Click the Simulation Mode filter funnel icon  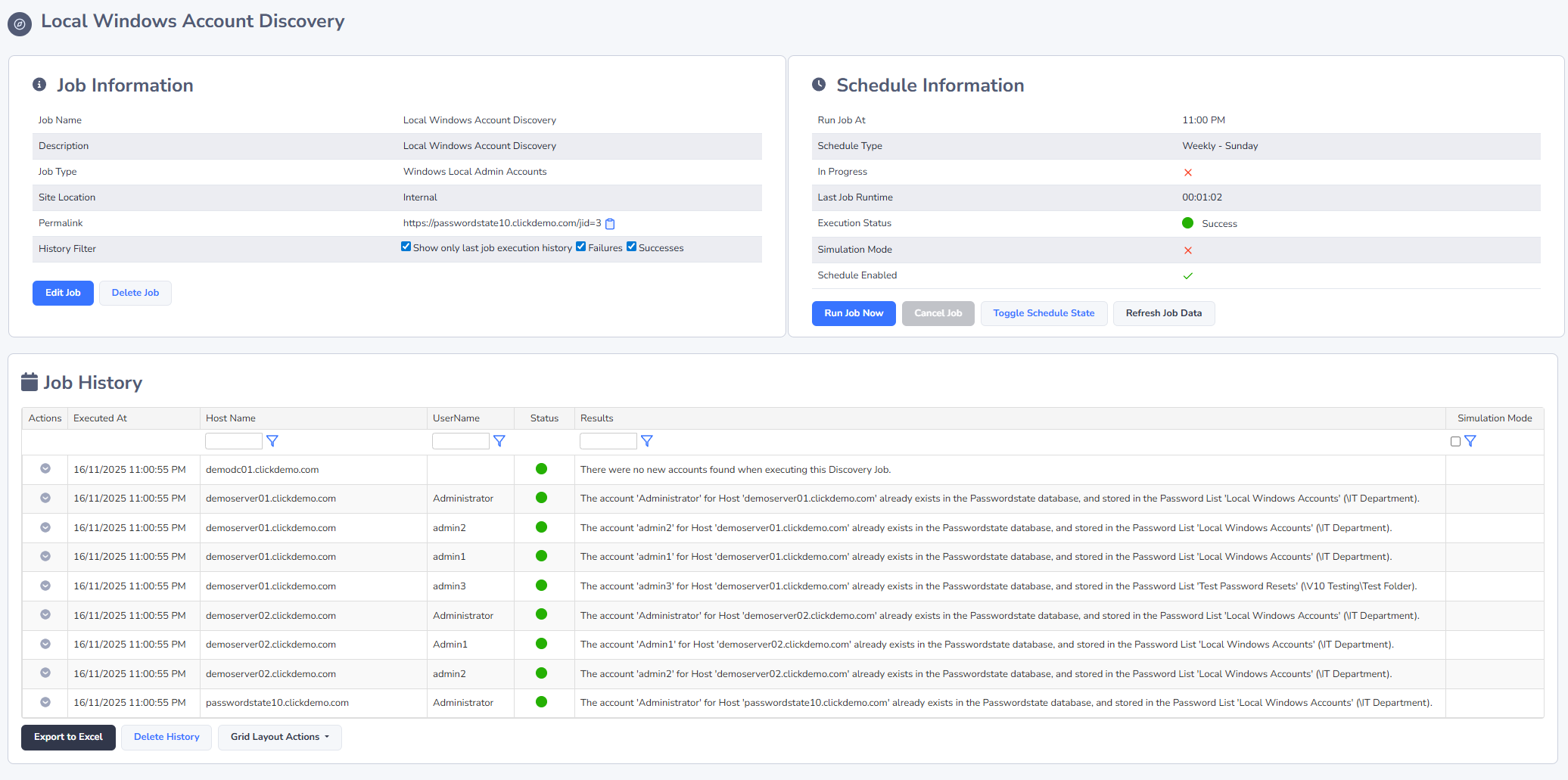point(1470,441)
